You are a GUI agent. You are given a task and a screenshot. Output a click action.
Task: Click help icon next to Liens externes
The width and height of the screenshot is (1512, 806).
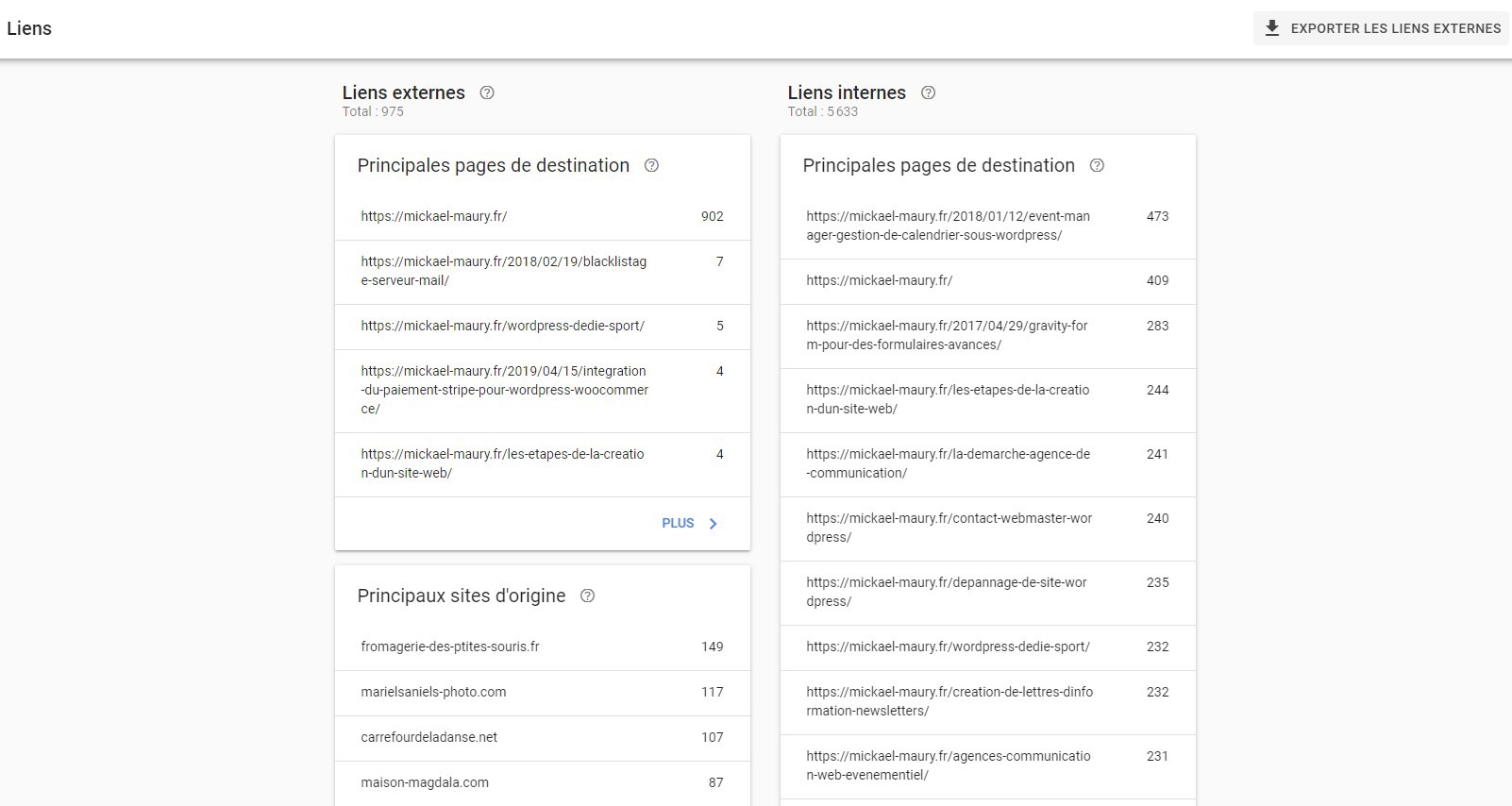tap(487, 92)
